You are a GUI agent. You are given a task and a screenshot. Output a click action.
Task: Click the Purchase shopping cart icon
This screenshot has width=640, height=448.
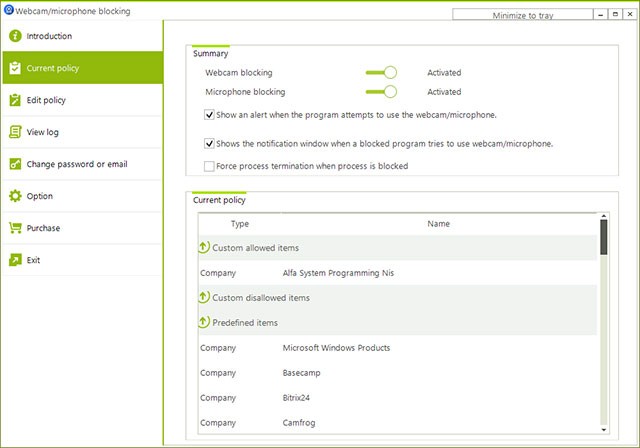[x=15, y=228]
